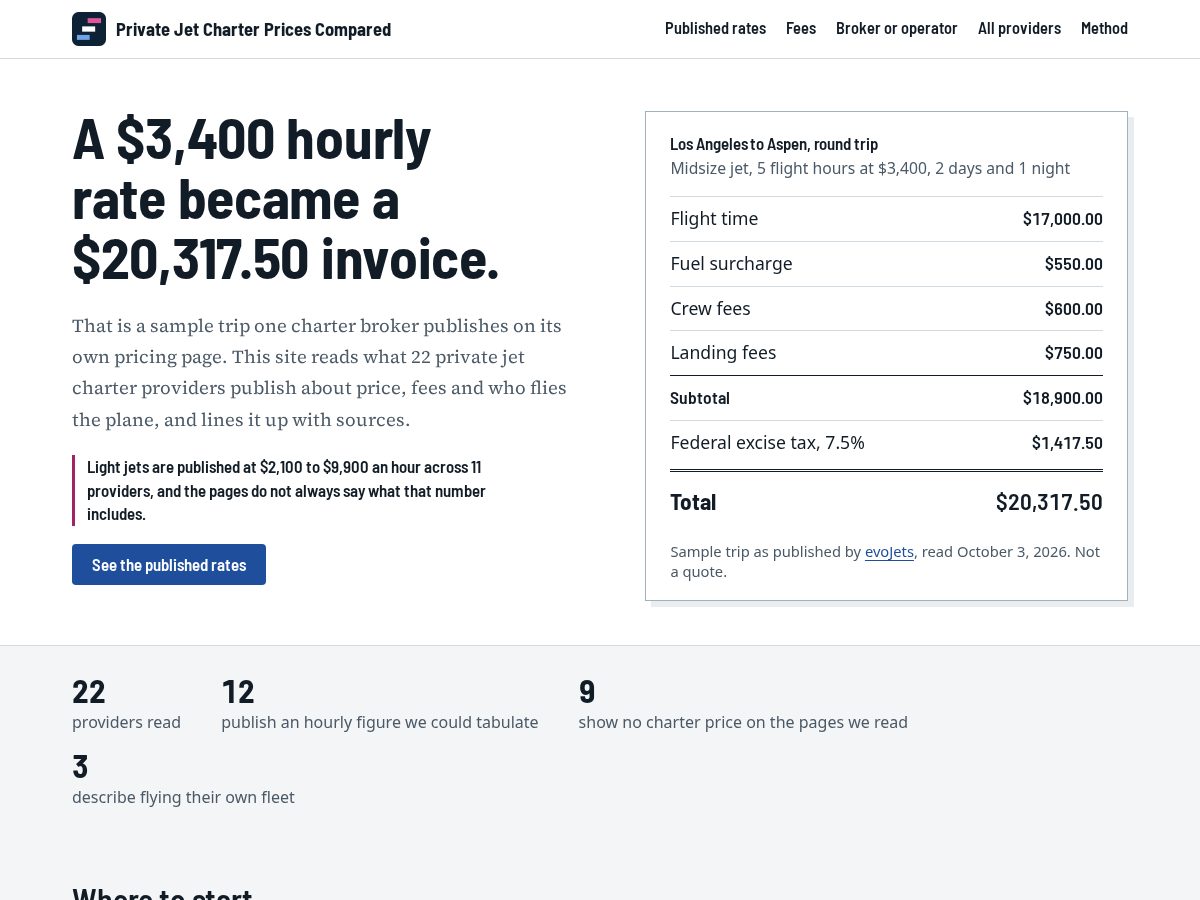Click the Fuel surcharge row label

731,264
